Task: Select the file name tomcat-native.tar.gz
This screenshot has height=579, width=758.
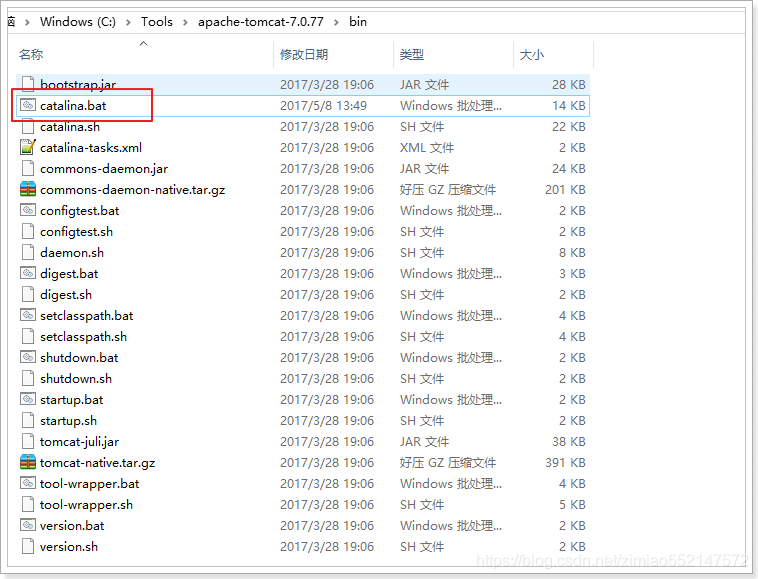Action: 97,463
